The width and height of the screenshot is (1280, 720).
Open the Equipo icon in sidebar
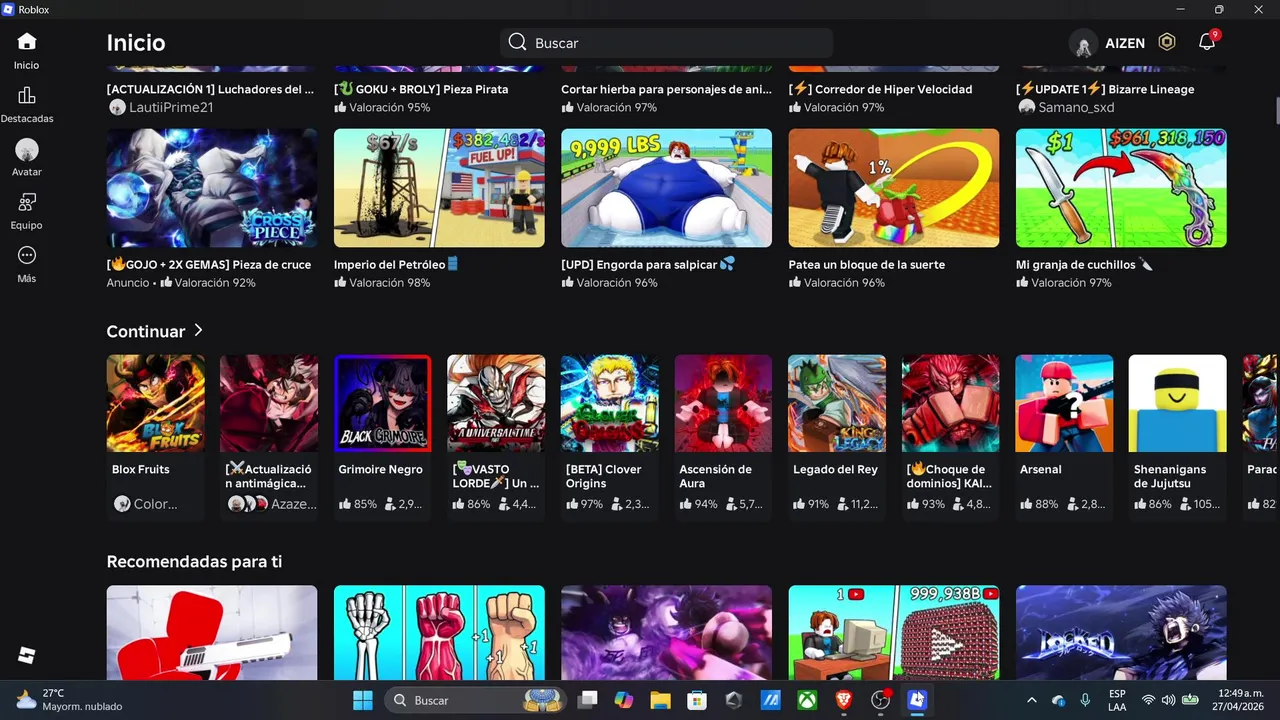27,203
